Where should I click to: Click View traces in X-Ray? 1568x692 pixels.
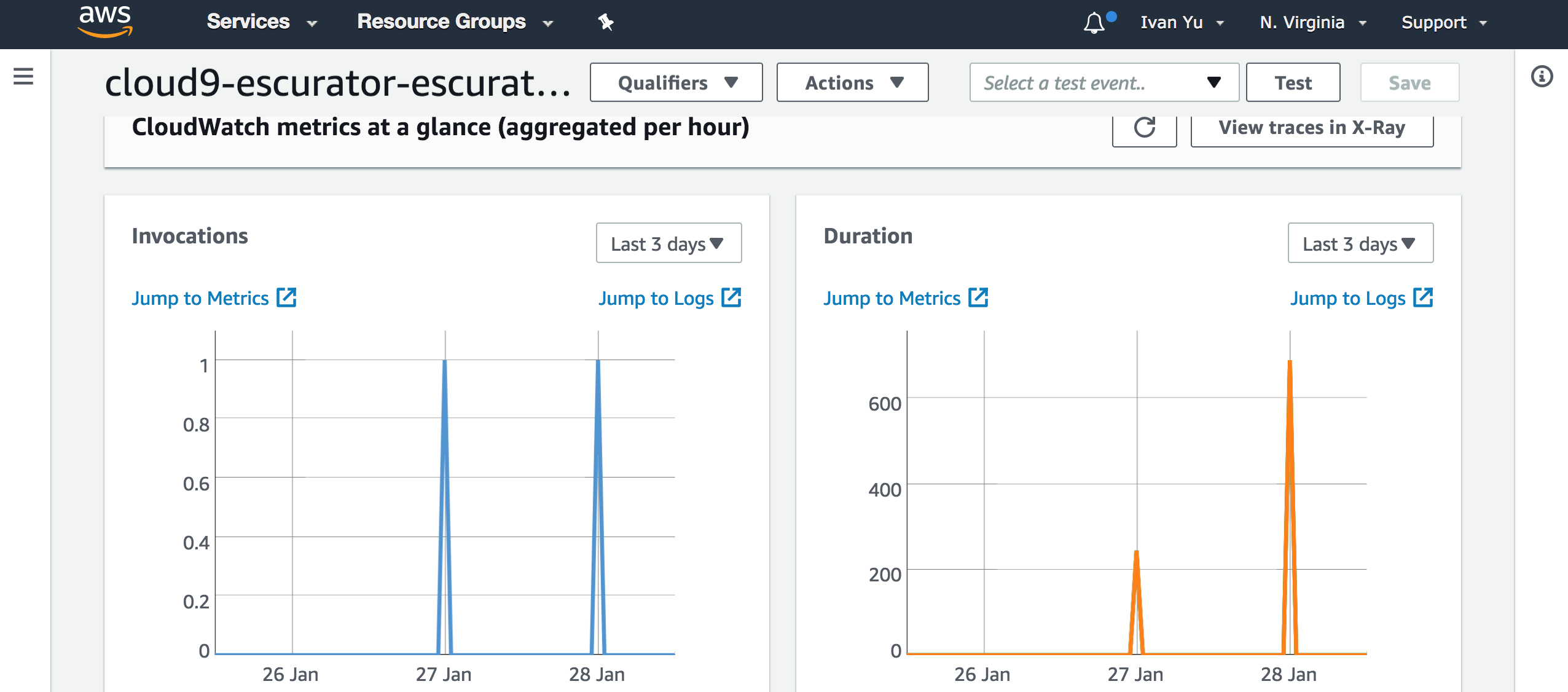(x=1312, y=128)
